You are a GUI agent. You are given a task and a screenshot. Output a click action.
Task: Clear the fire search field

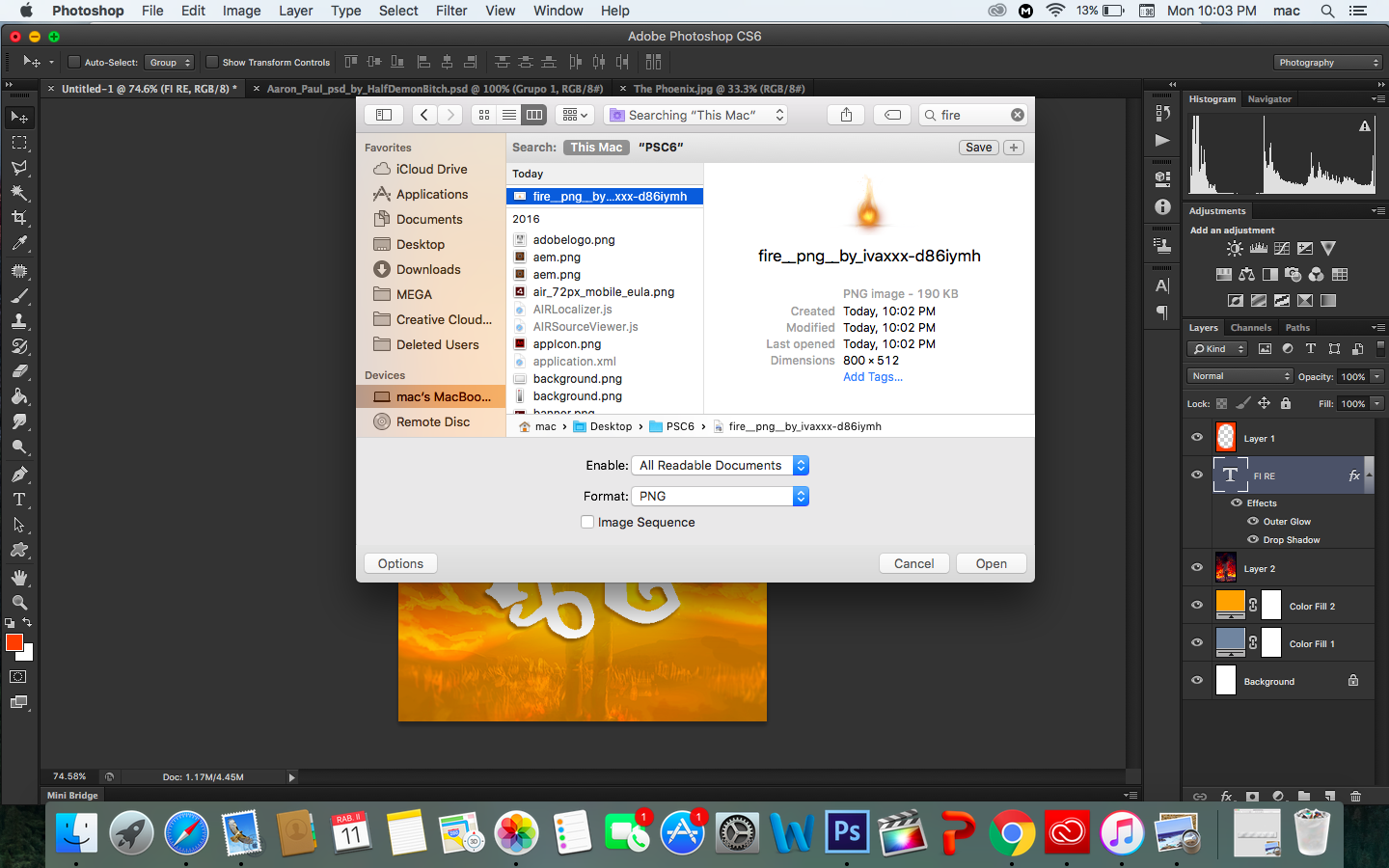click(x=1017, y=115)
